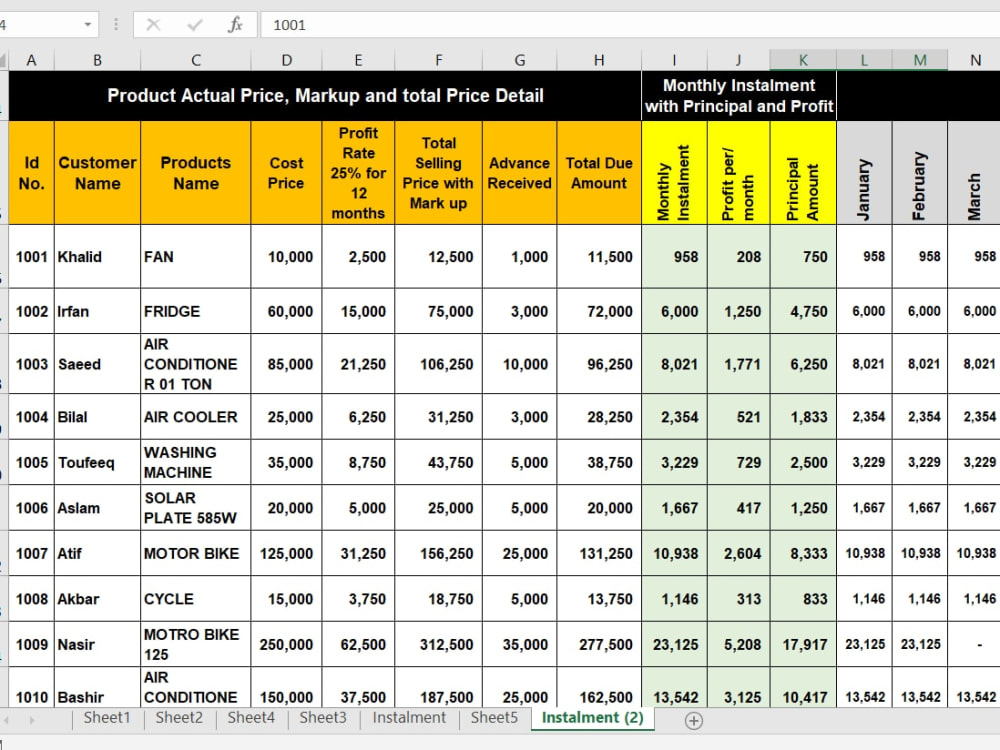Select column C header
Image resolution: width=1000 pixels, height=750 pixels.
point(196,61)
